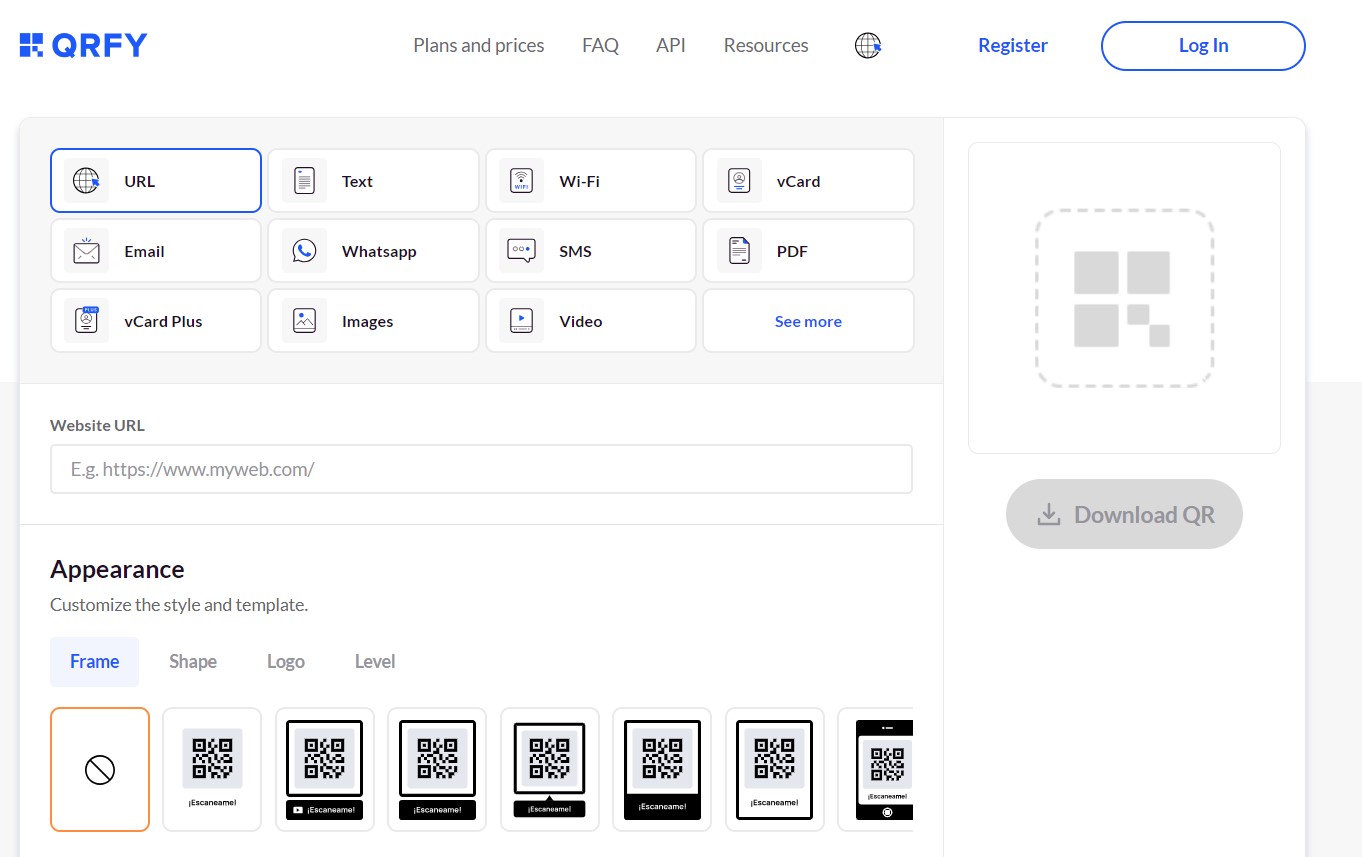Go to the API page

click(671, 45)
